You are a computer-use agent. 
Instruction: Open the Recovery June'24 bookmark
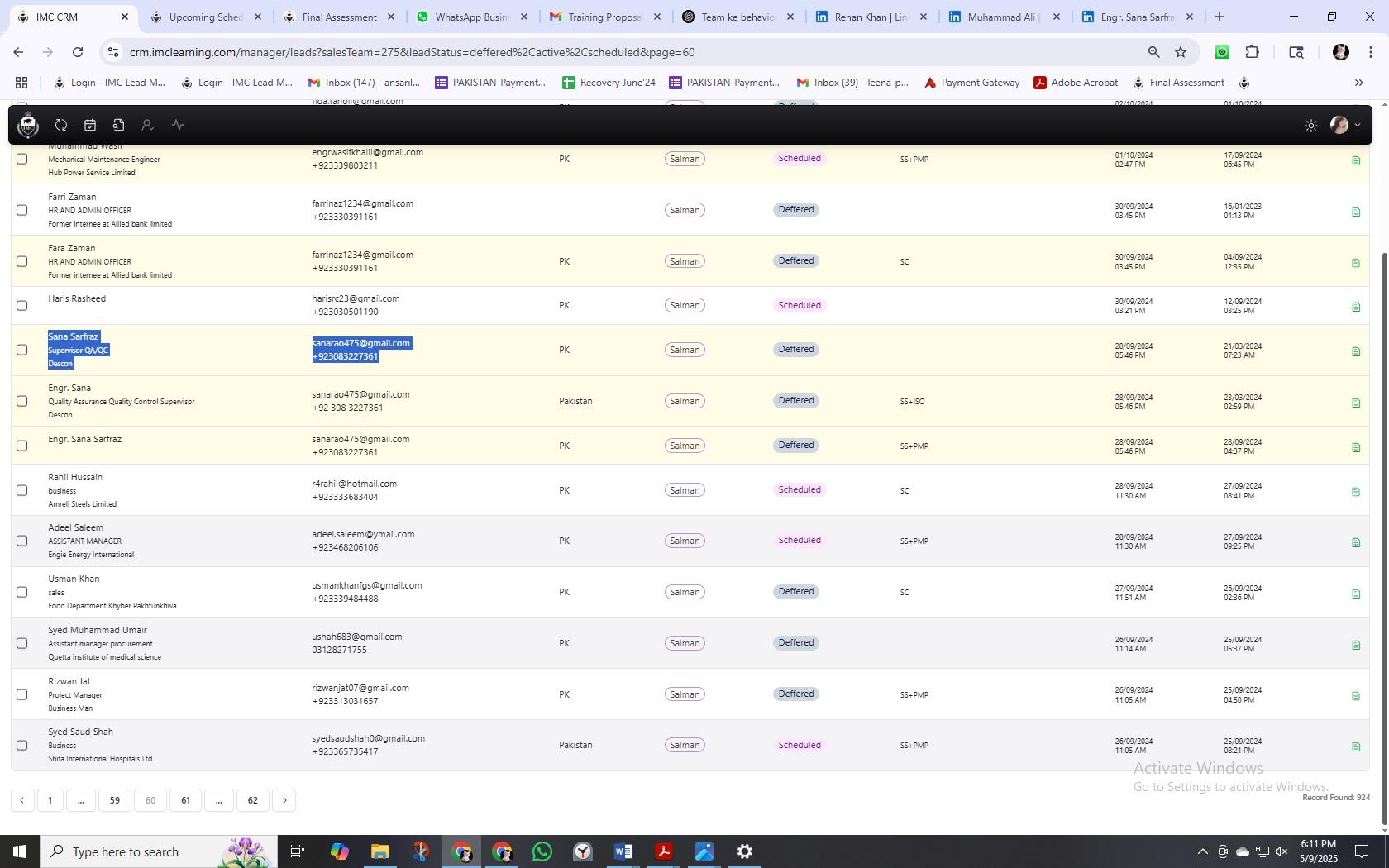[x=609, y=83]
